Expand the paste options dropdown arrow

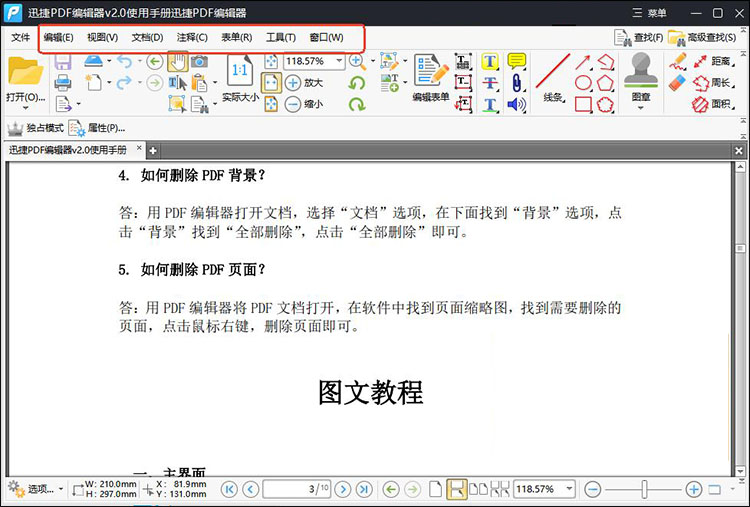214,83
